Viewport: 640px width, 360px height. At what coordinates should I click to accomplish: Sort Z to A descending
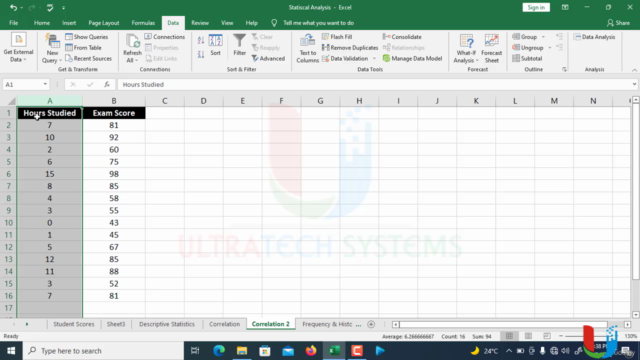coord(201,54)
